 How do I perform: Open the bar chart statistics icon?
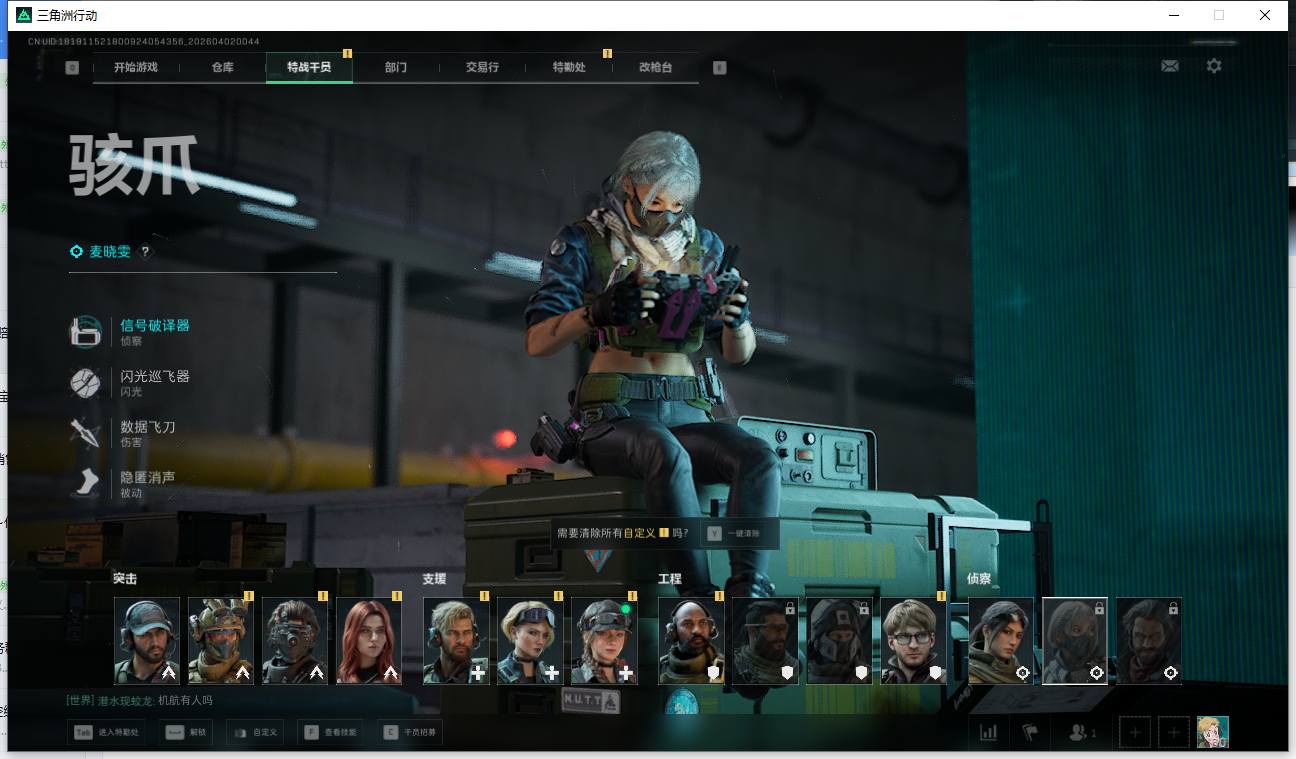click(x=988, y=732)
